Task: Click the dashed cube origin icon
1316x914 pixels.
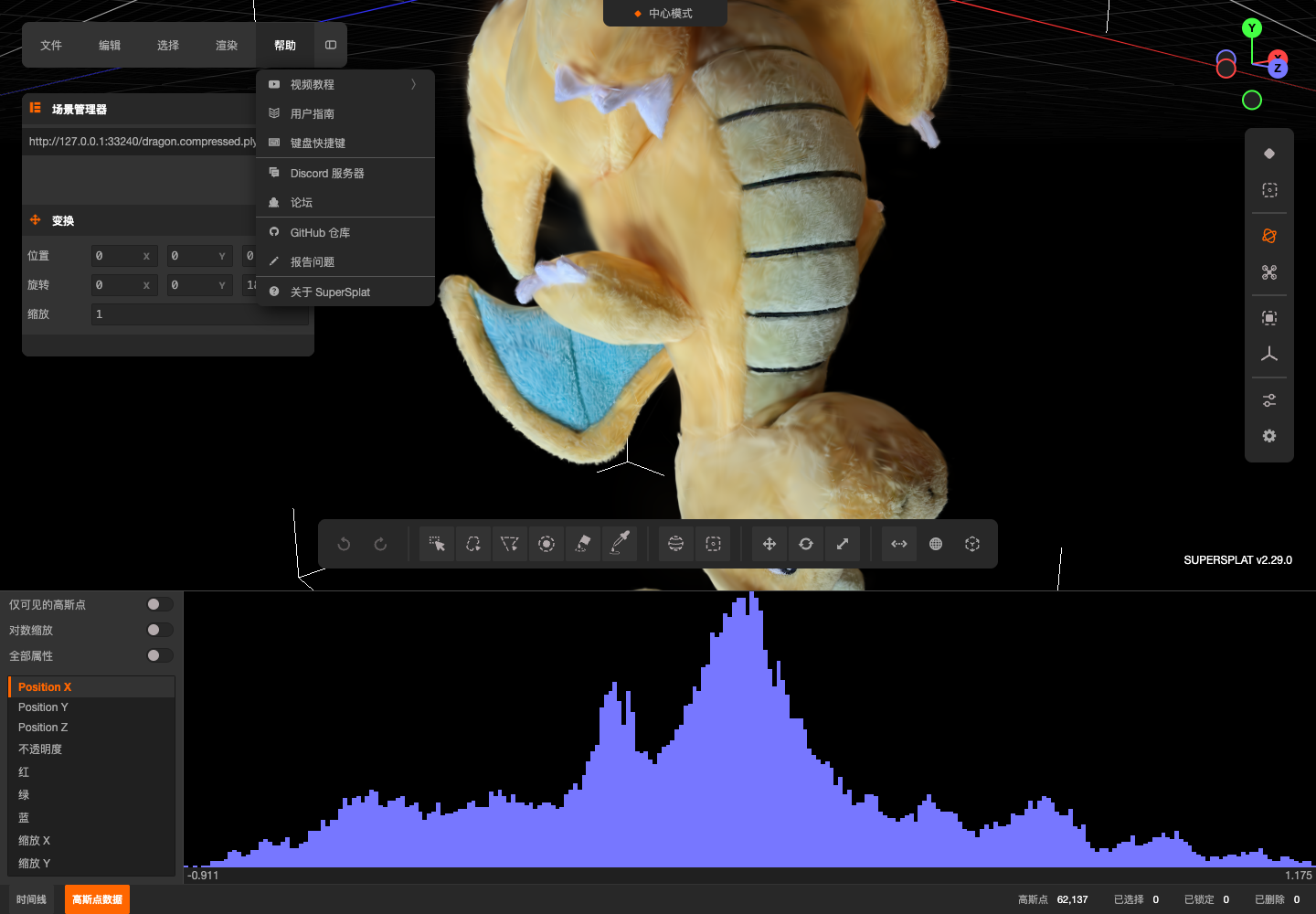Action: click(972, 544)
